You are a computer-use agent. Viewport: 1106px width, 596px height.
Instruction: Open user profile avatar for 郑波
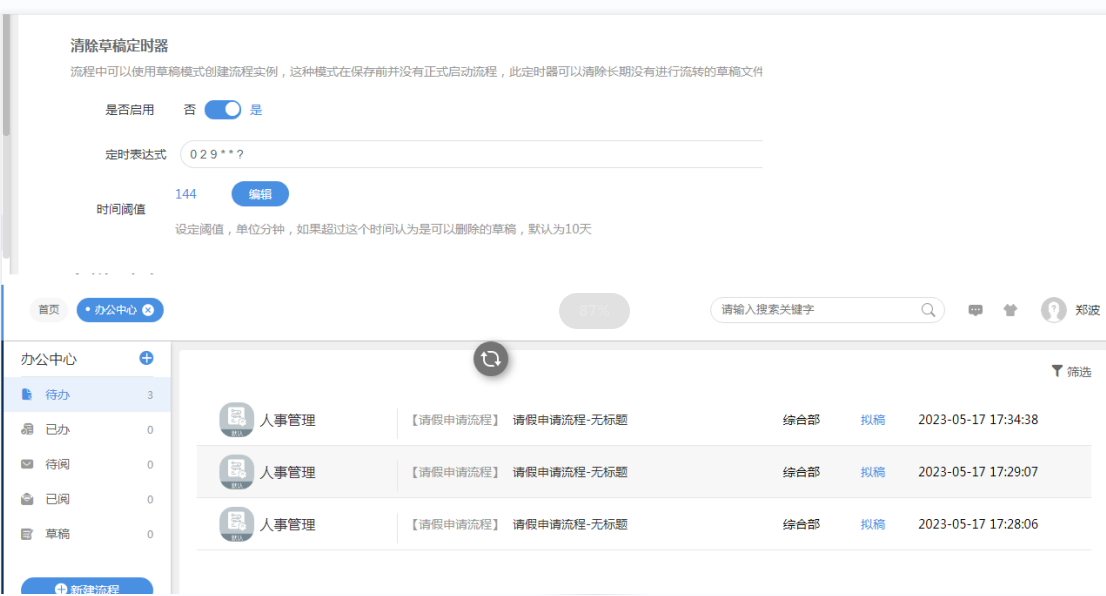(x=1053, y=310)
